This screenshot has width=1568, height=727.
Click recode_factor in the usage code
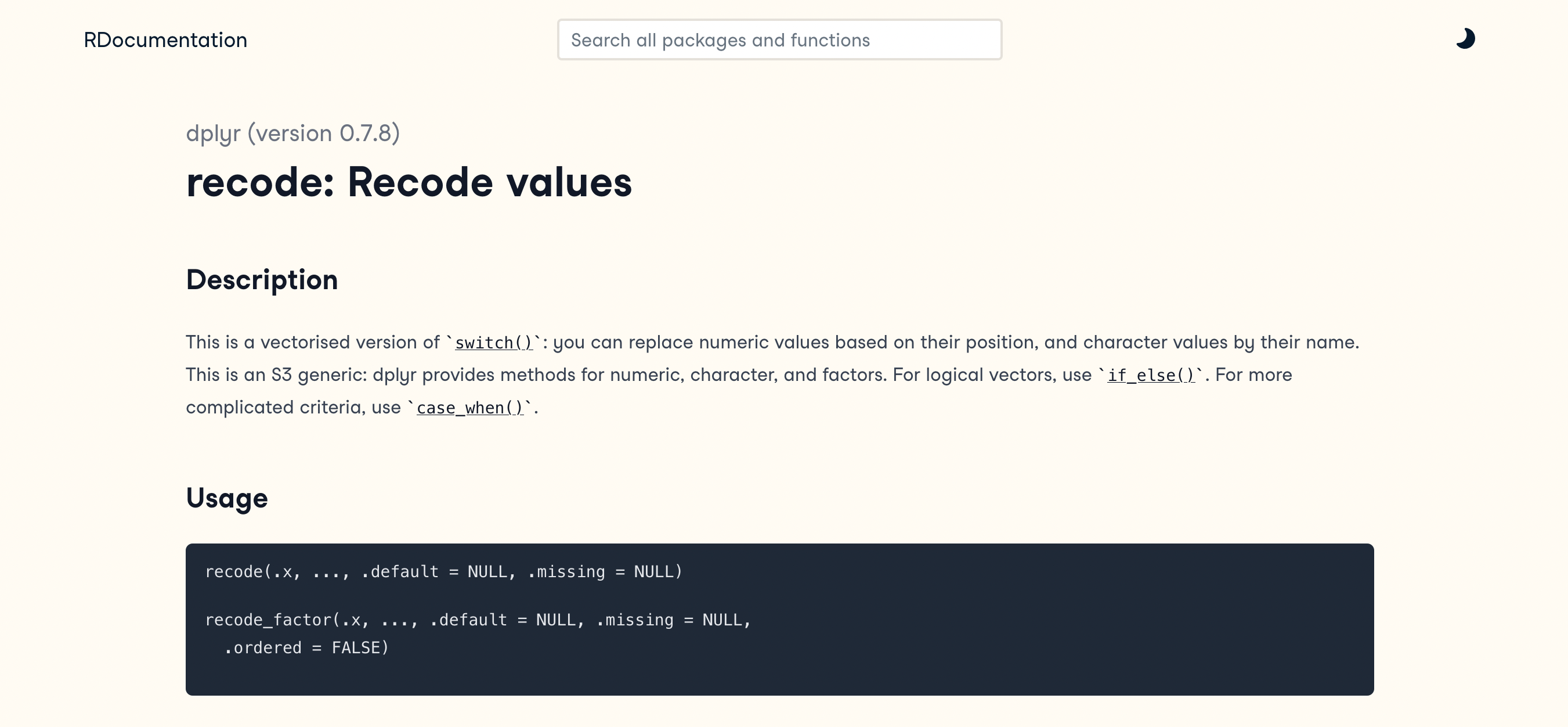[x=268, y=620]
